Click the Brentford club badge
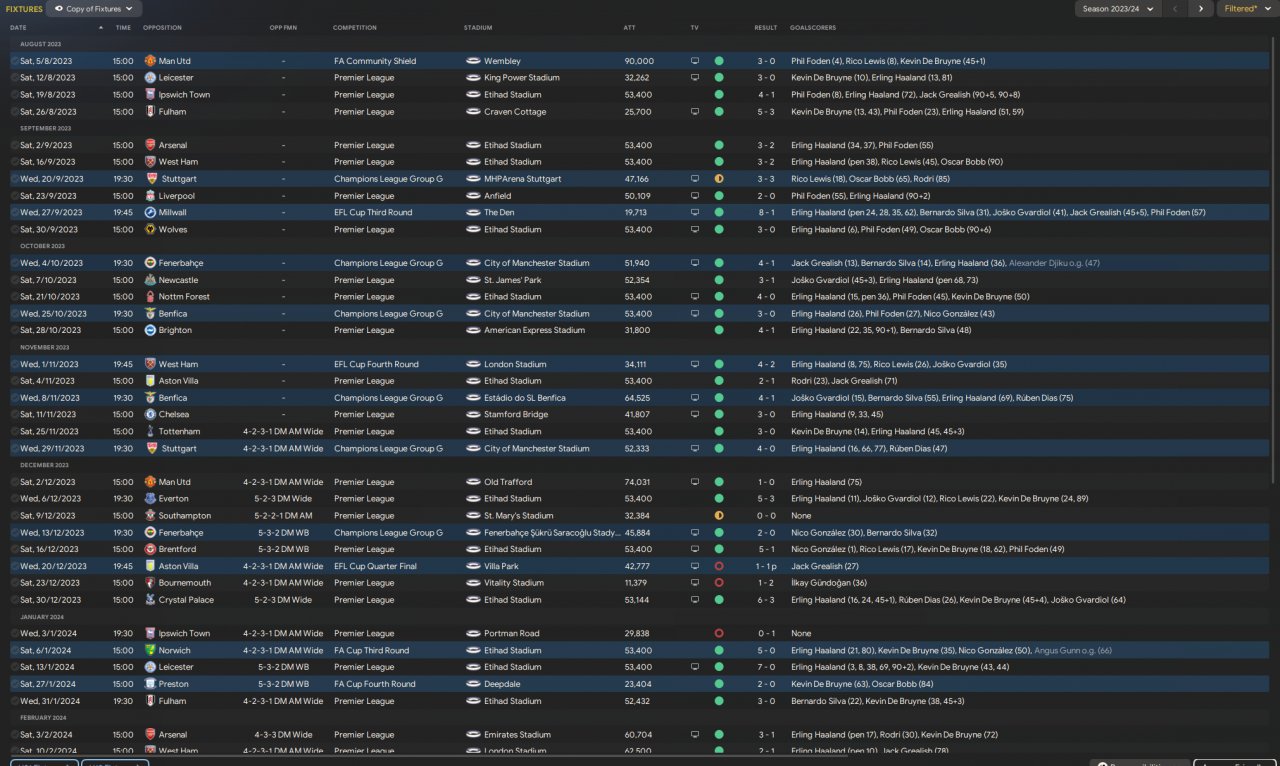Viewport: 1280px width, 766px height. [150, 549]
